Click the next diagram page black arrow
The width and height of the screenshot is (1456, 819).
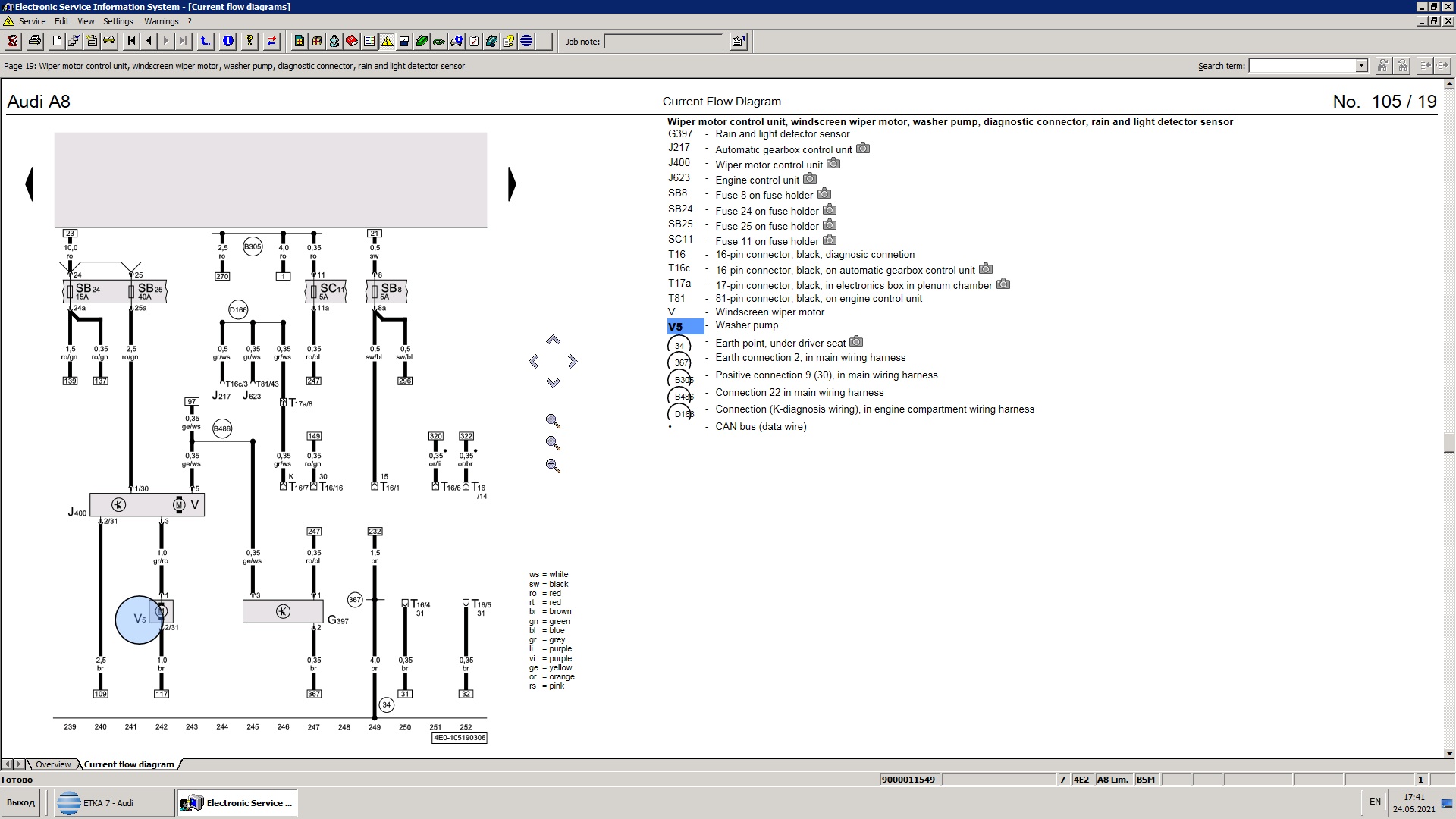coord(512,184)
